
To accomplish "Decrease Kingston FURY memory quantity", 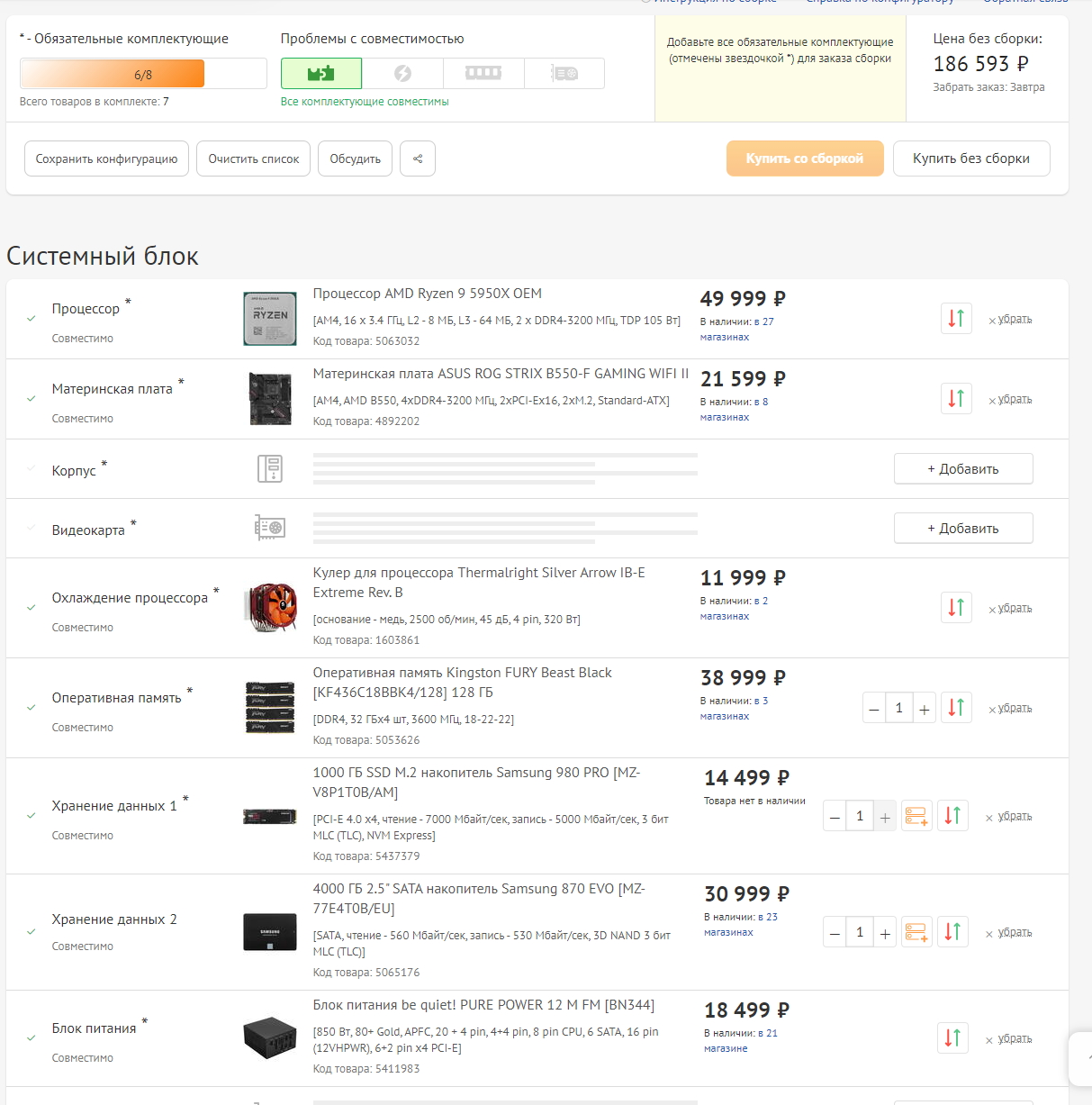I will point(874,709).
